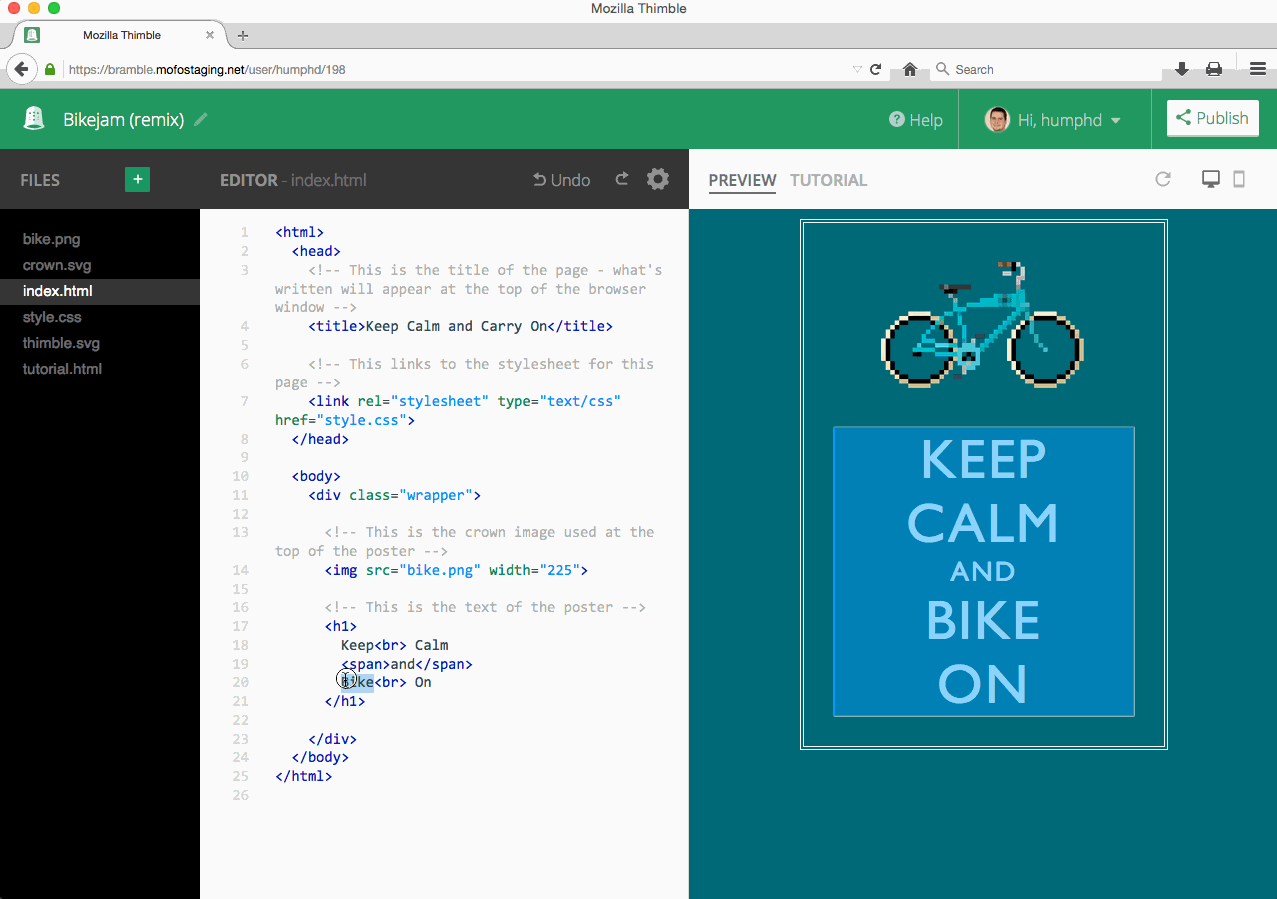Show mobile preview mode
The image size is (1277, 899).
(x=1239, y=179)
